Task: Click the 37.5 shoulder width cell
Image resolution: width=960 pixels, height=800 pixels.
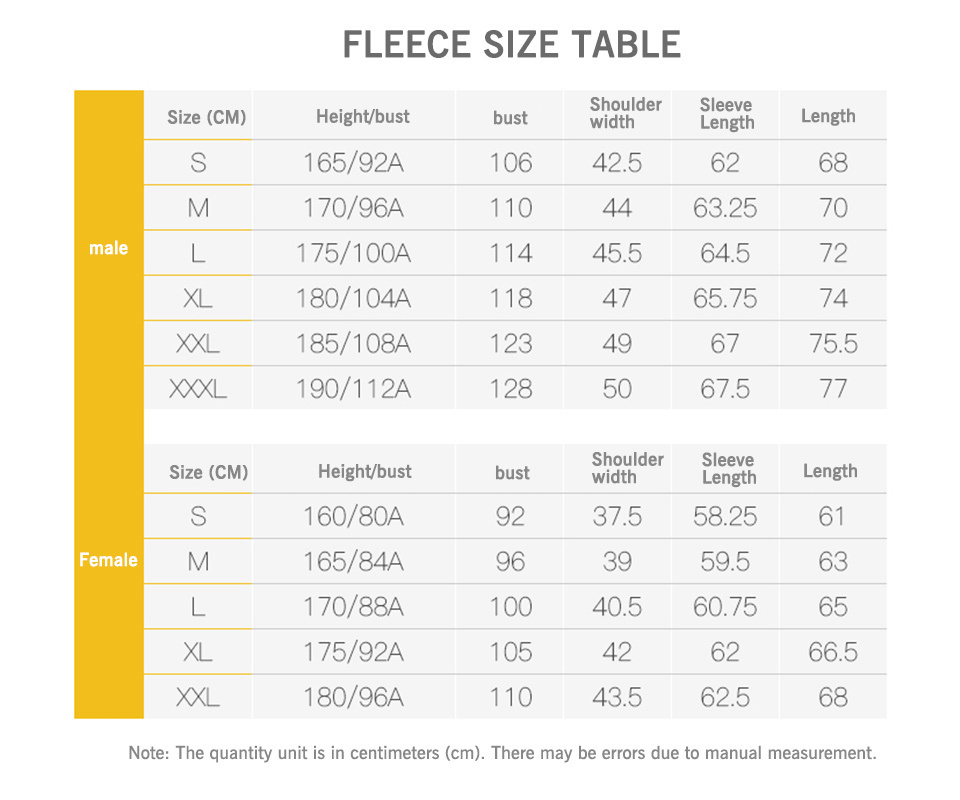Action: point(617,517)
